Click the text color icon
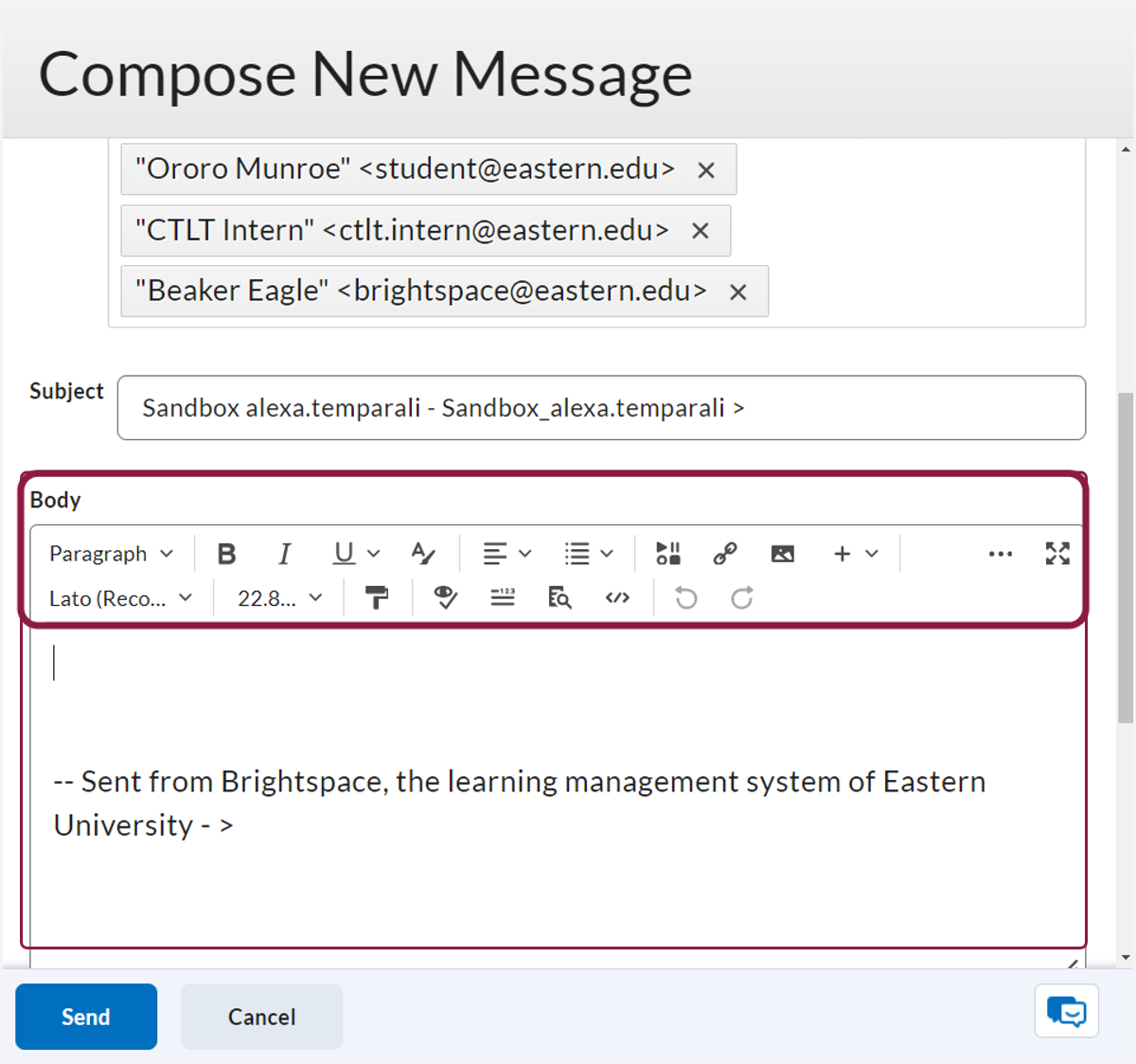Viewport: 1136px width, 1064px height. coord(423,554)
